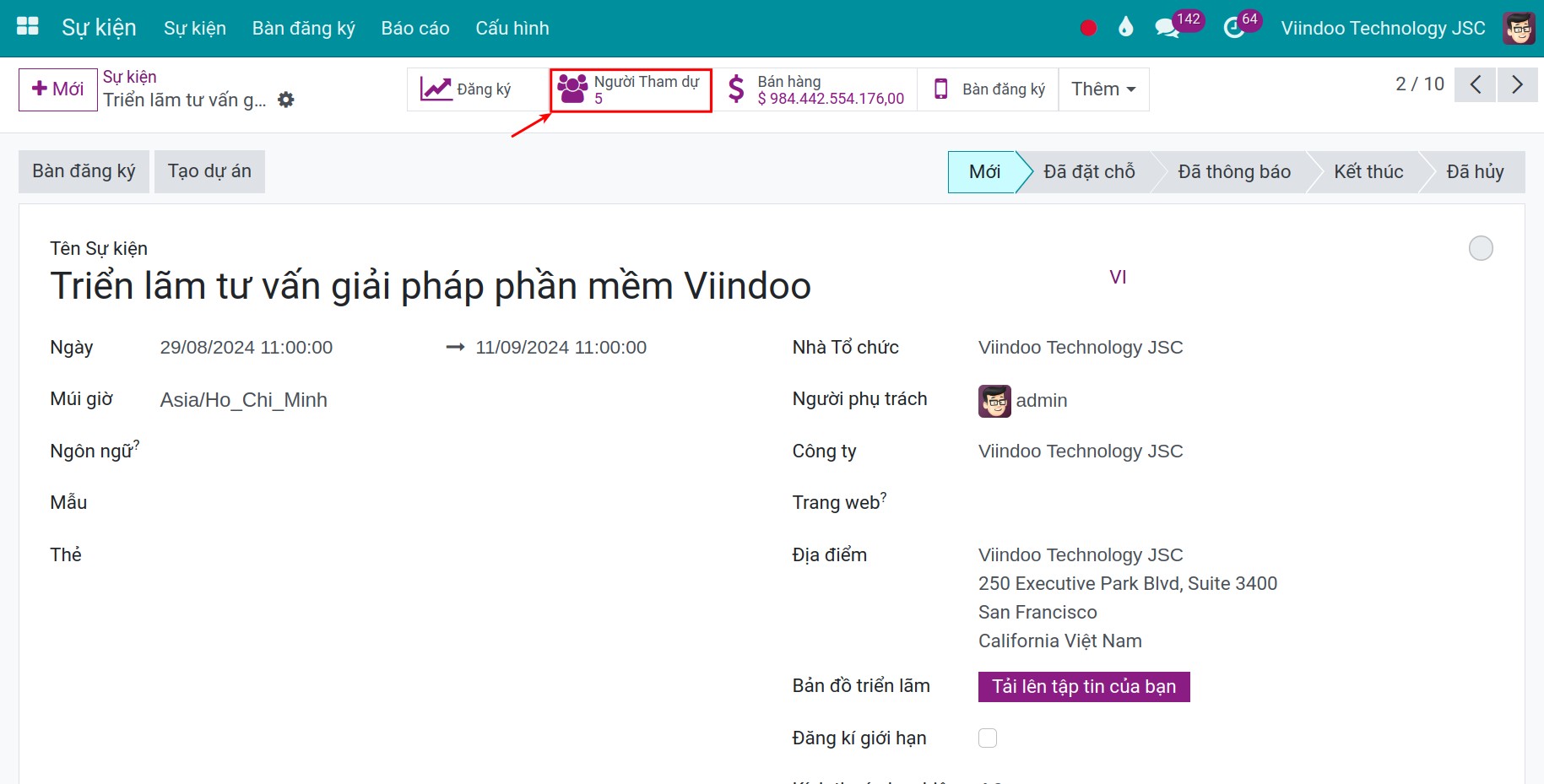Click Tạo dự án button

[x=209, y=171]
